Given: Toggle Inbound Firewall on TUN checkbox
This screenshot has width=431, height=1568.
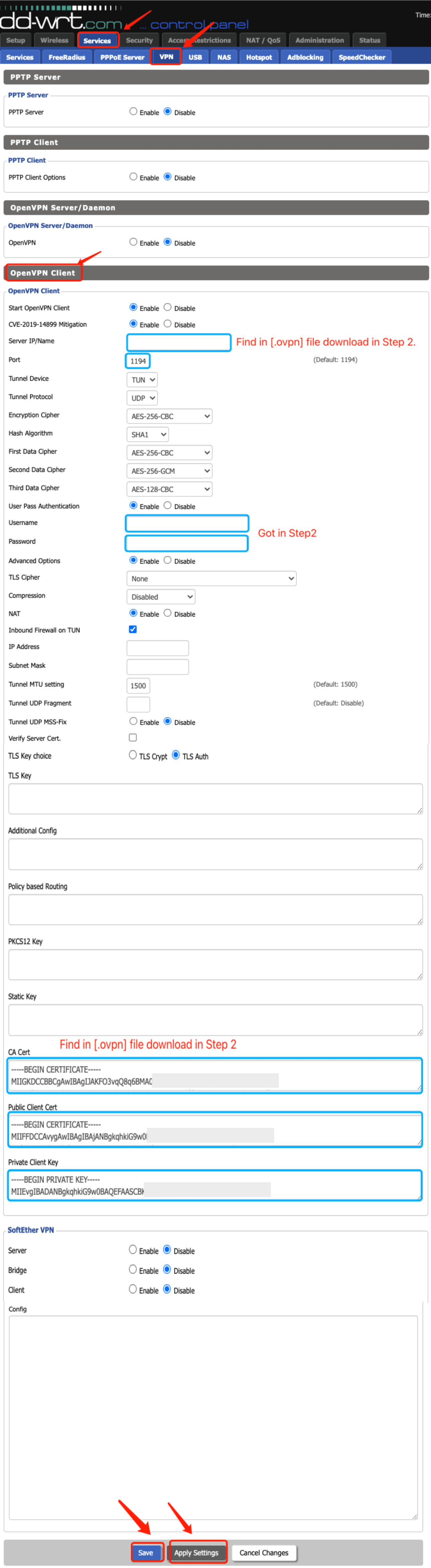Looking at the screenshot, I should 133,629.
